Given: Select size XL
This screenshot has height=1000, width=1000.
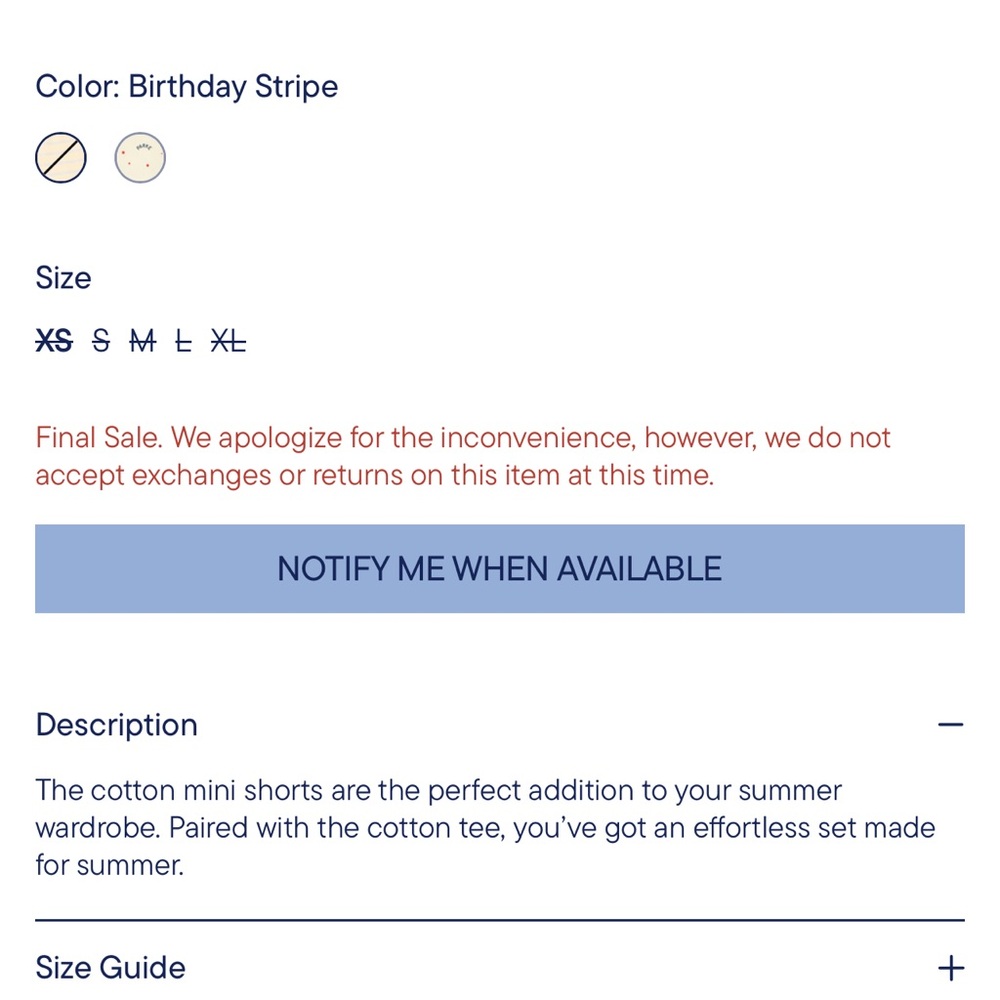Looking at the screenshot, I should click(228, 342).
